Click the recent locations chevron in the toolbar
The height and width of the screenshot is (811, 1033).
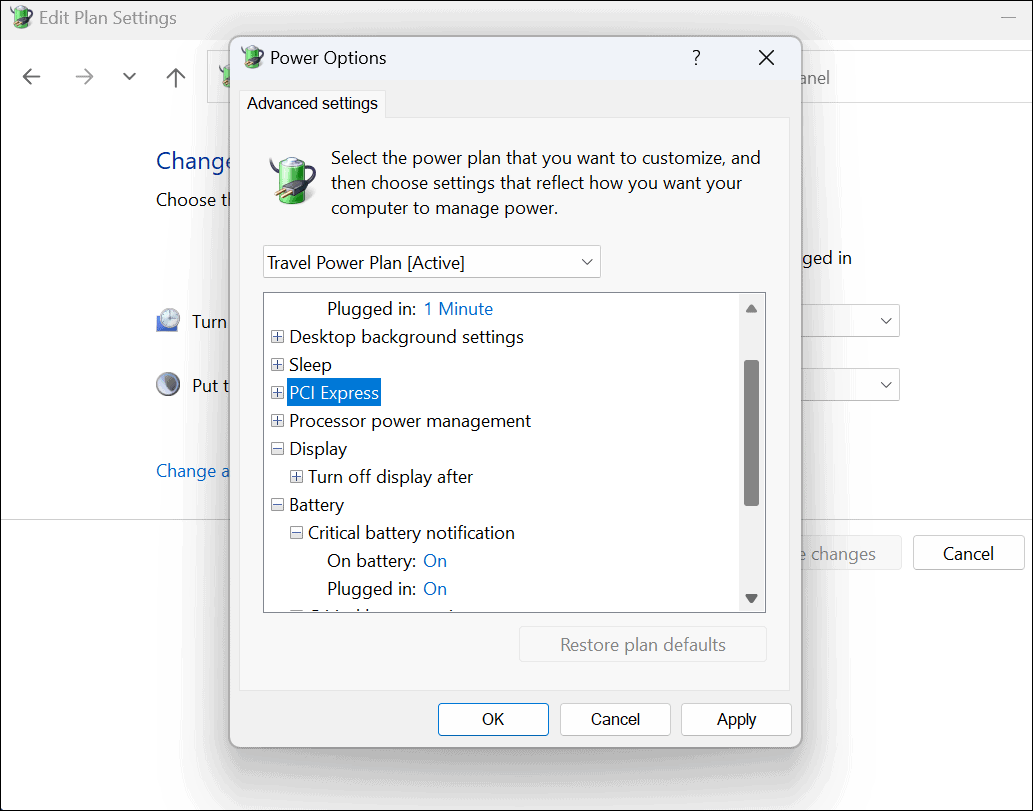coord(128,77)
